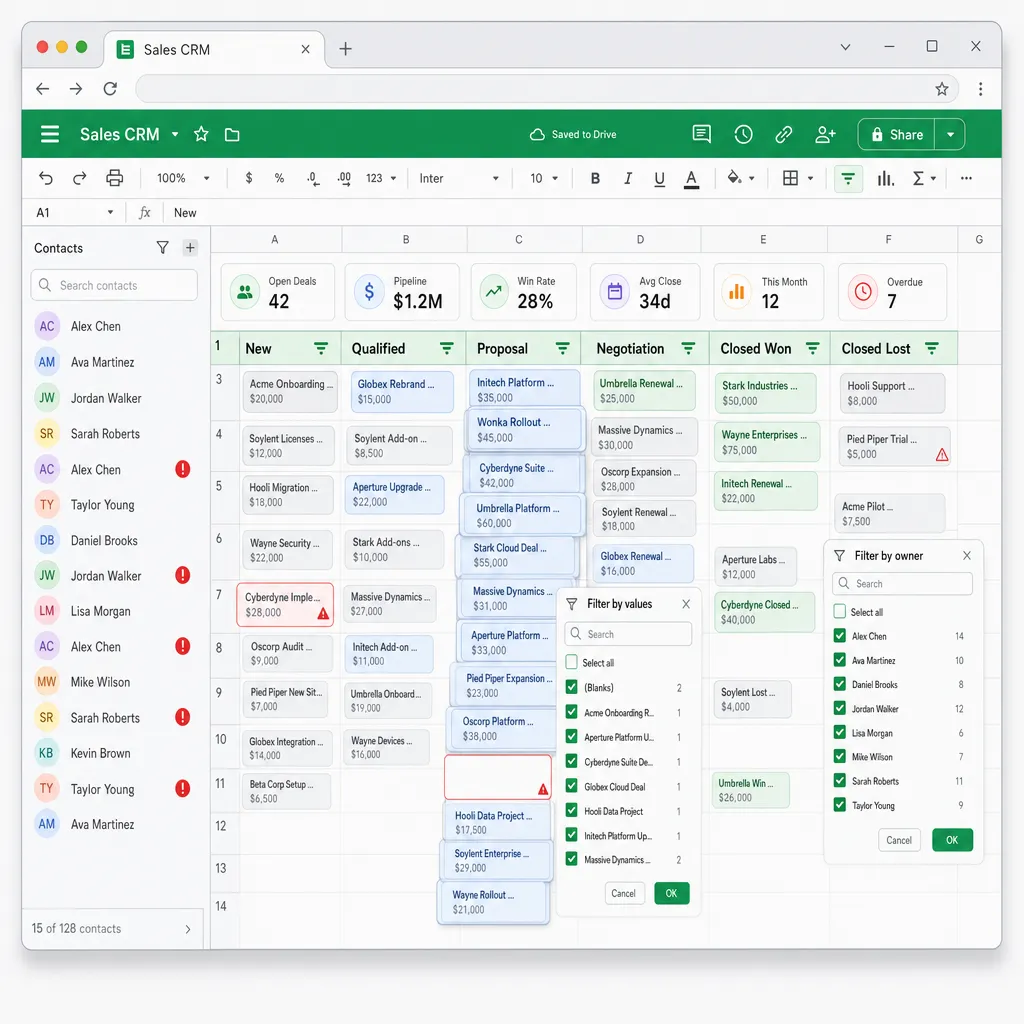The height and width of the screenshot is (1024, 1024).
Task: Open the New column filter
Action: [x=321, y=349]
